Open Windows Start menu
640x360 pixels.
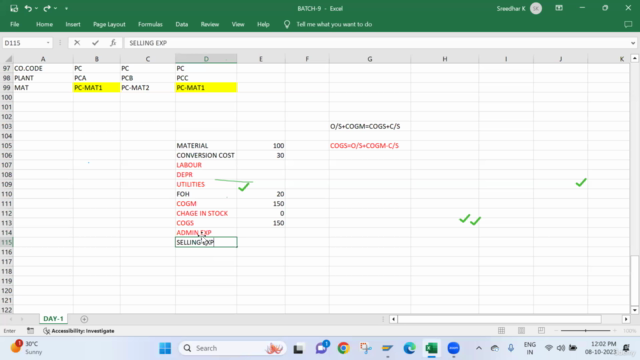click(x=165, y=348)
